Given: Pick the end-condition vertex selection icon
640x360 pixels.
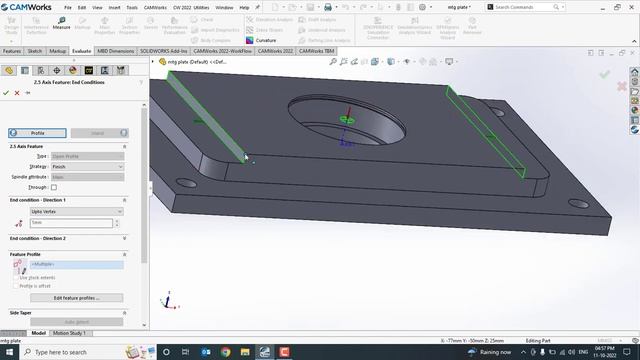Looking at the screenshot, I should click(18, 223).
